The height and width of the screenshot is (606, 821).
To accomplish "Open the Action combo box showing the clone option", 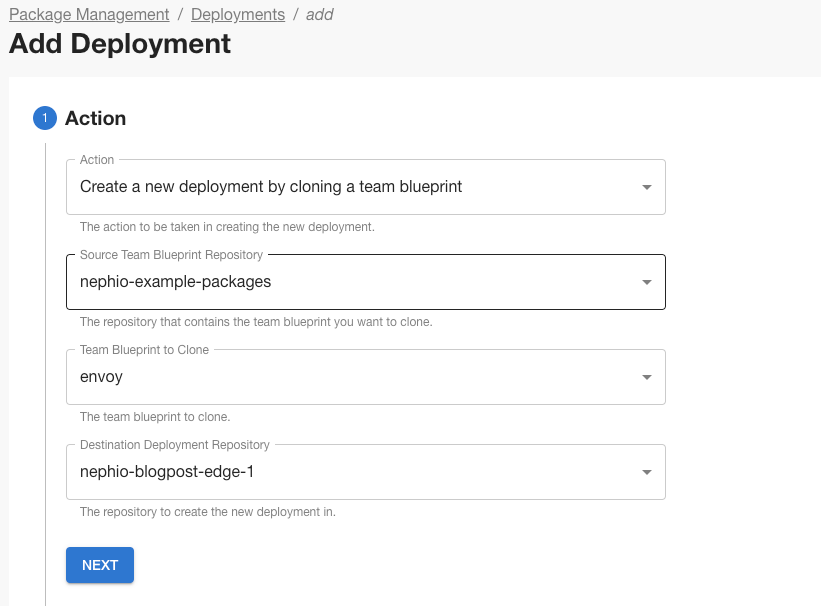I will 350,187.
